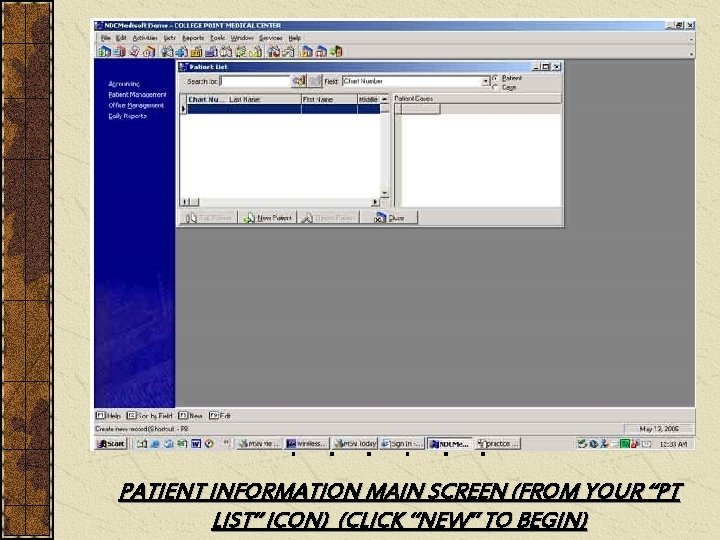This screenshot has height=540, width=720.
Task: Click the patient list scroll-down arrow
Action: [x=385, y=193]
